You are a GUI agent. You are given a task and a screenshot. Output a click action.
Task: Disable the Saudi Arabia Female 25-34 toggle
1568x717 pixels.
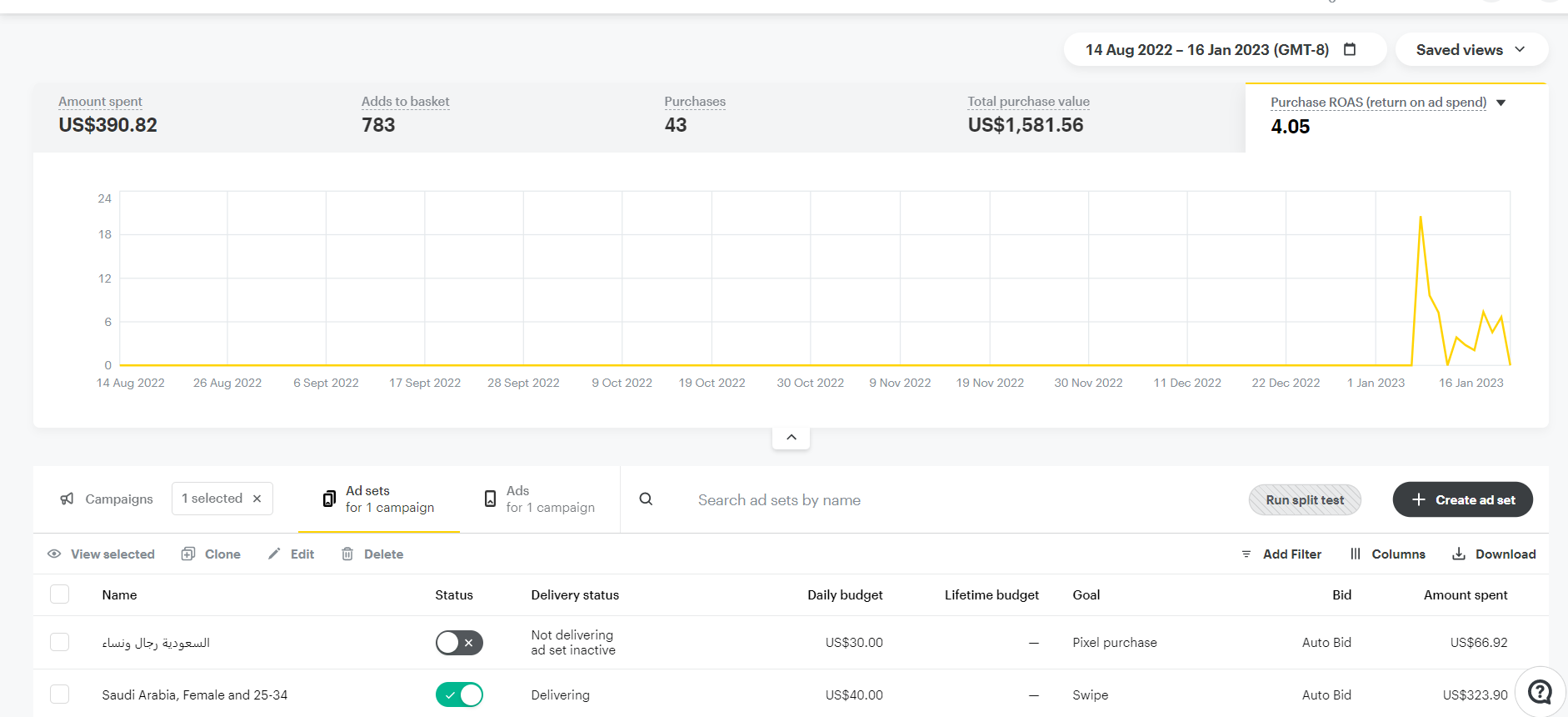[x=459, y=694]
